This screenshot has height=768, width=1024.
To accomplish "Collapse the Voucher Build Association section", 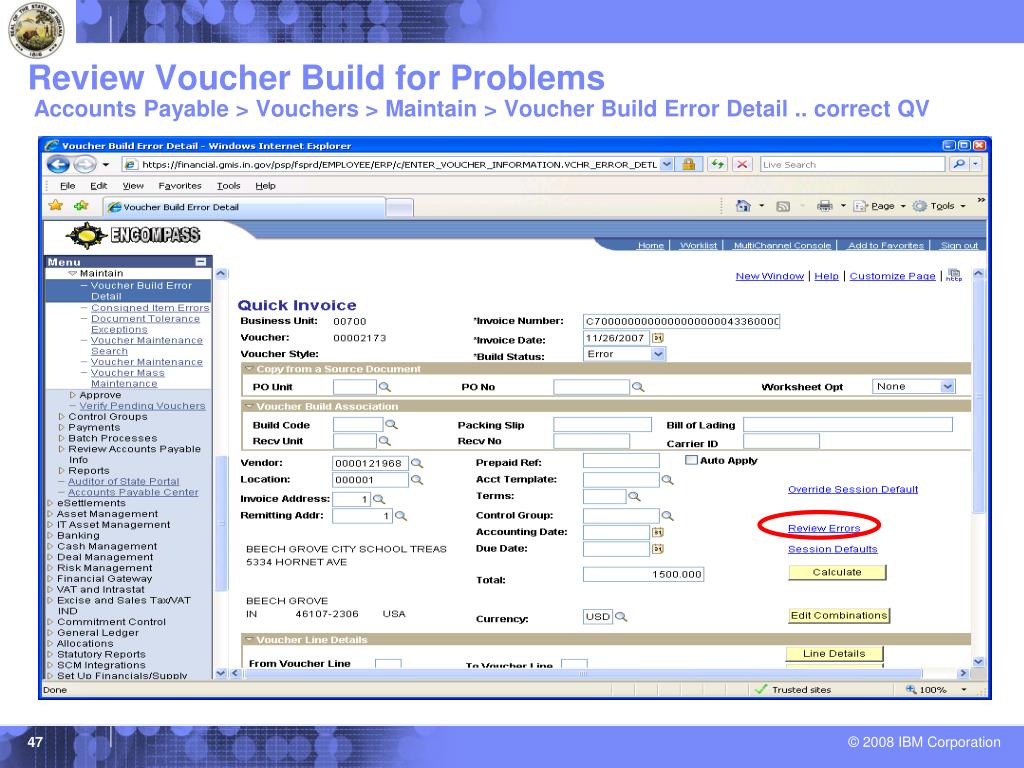I will tap(248, 406).
